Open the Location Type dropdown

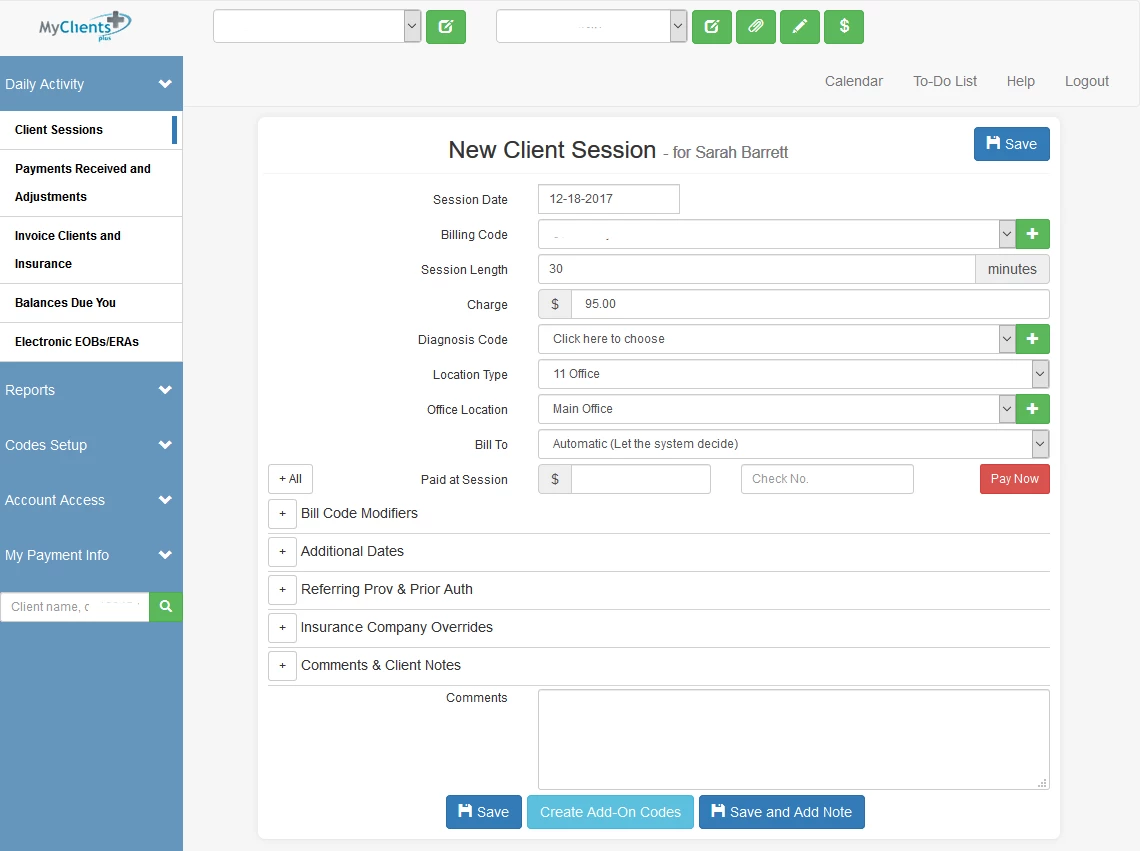click(794, 374)
